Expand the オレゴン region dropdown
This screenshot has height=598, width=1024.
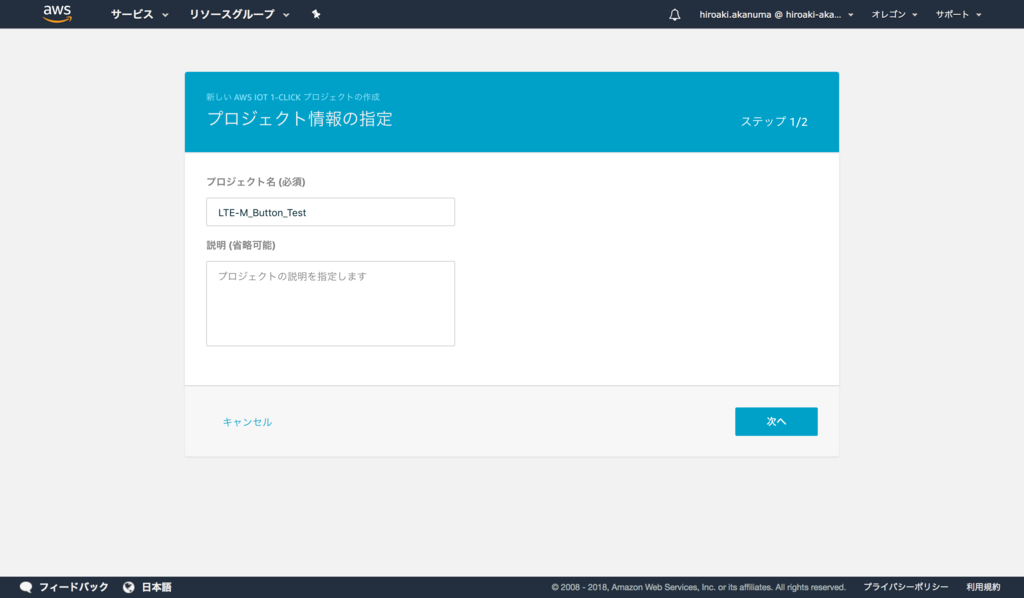pyautogui.click(x=893, y=14)
